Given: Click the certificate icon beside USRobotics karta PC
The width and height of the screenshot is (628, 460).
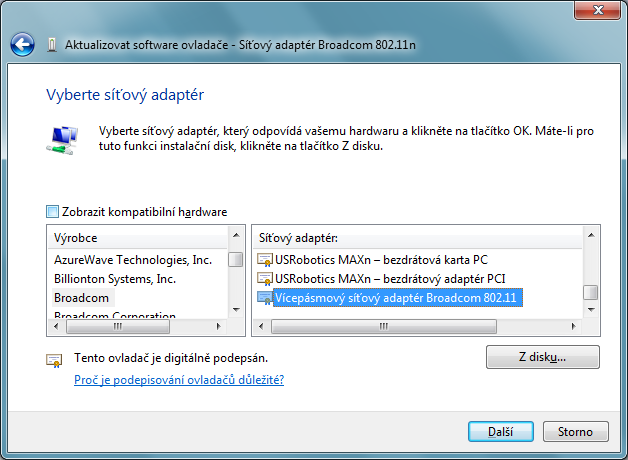Looking at the screenshot, I should pos(265,260).
